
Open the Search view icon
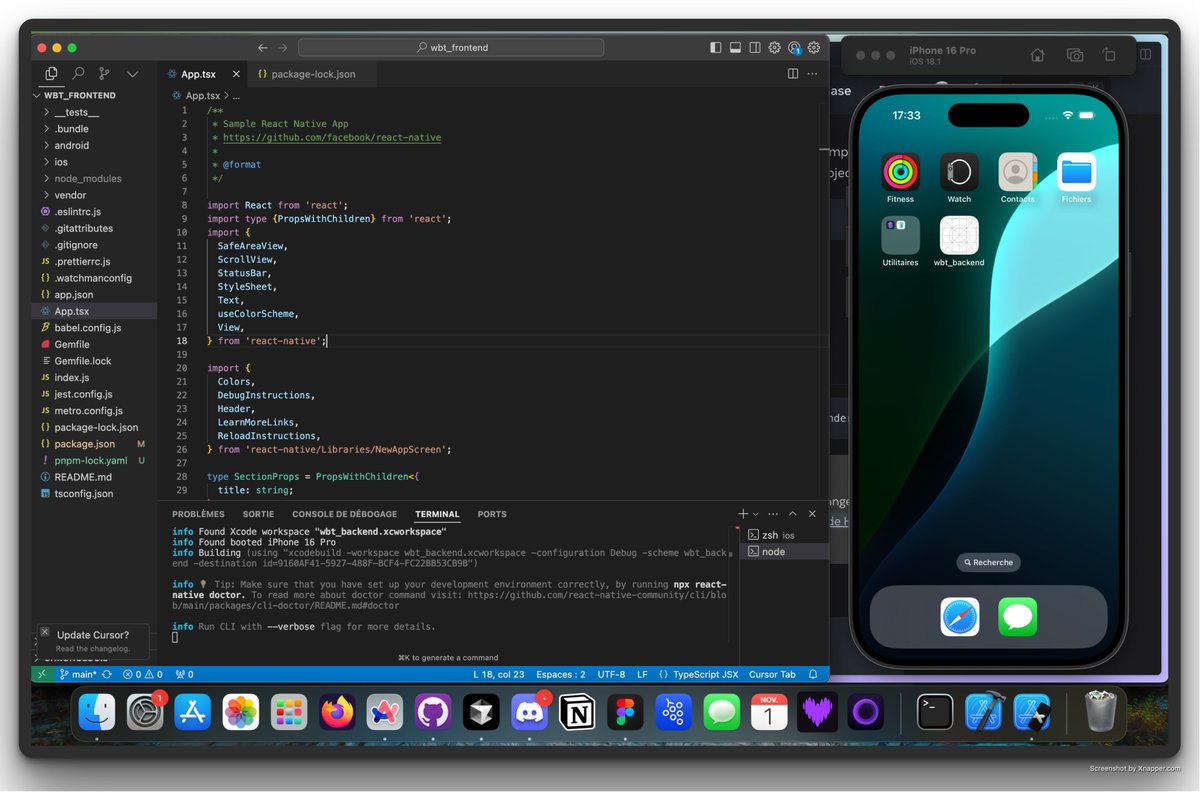[x=78, y=74]
